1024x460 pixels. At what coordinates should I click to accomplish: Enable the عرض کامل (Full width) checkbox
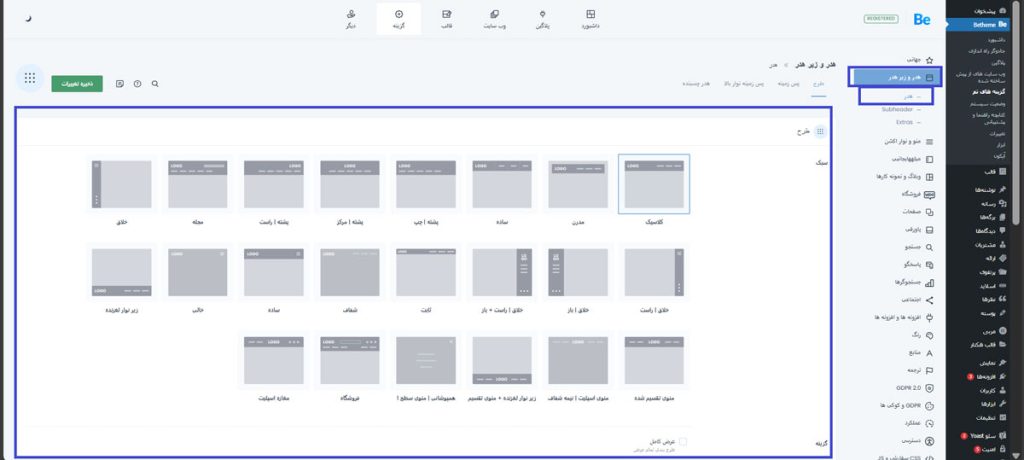coord(683,441)
